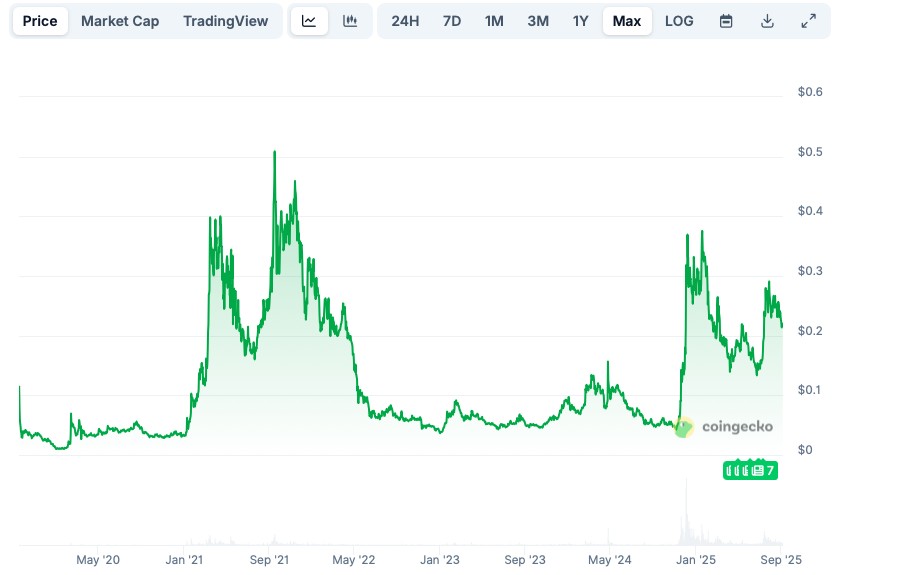Switch to TradingView tab
Screen dimensions: 899x575
225,21
